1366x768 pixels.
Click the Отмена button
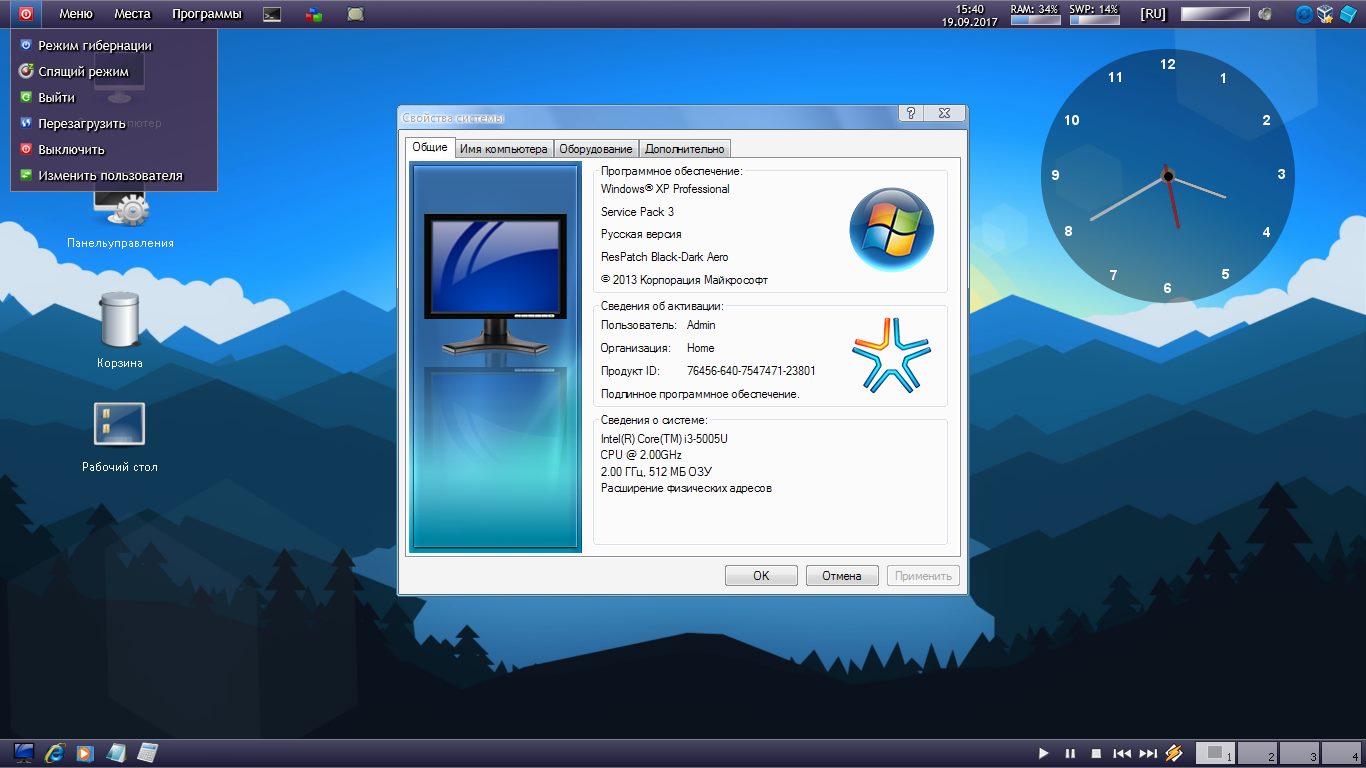point(841,576)
